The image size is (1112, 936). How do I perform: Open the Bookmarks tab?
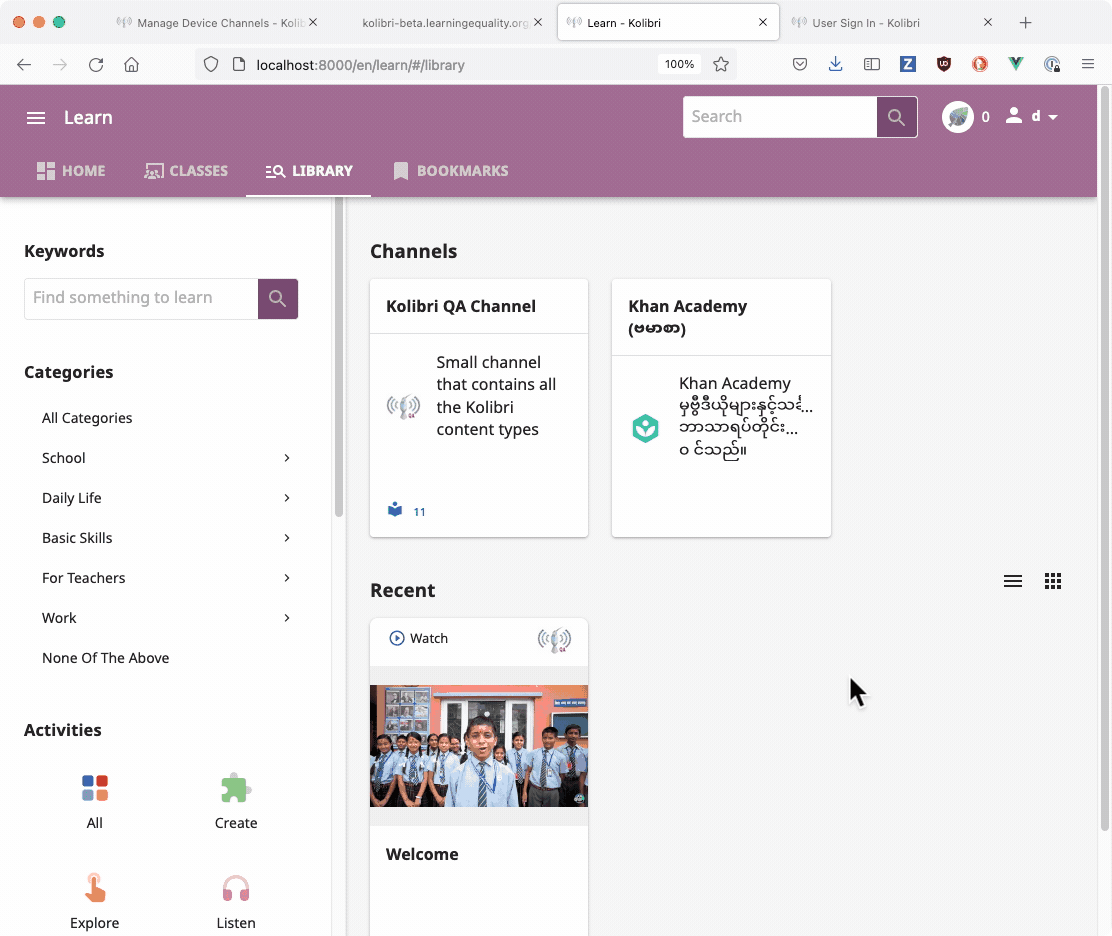pyautogui.click(x=450, y=171)
